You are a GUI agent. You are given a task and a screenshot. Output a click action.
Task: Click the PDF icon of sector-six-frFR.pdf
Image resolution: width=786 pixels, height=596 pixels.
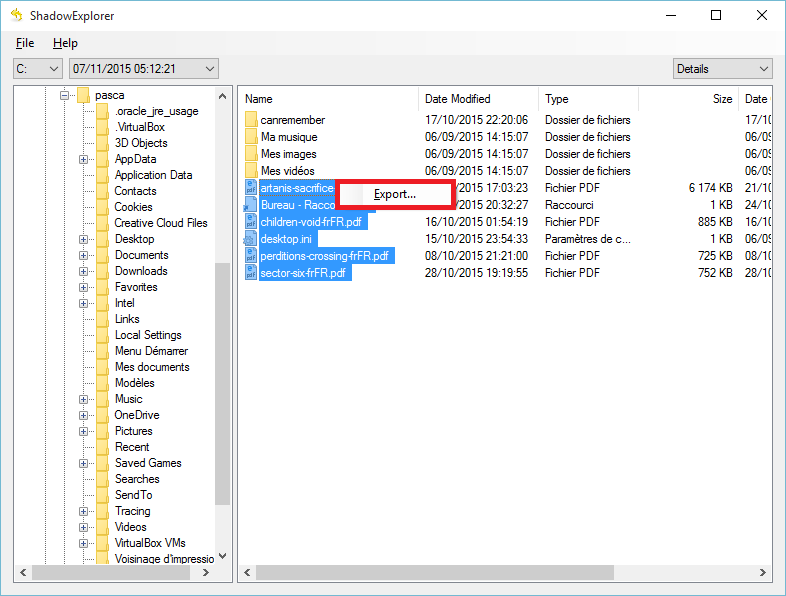tap(250, 273)
